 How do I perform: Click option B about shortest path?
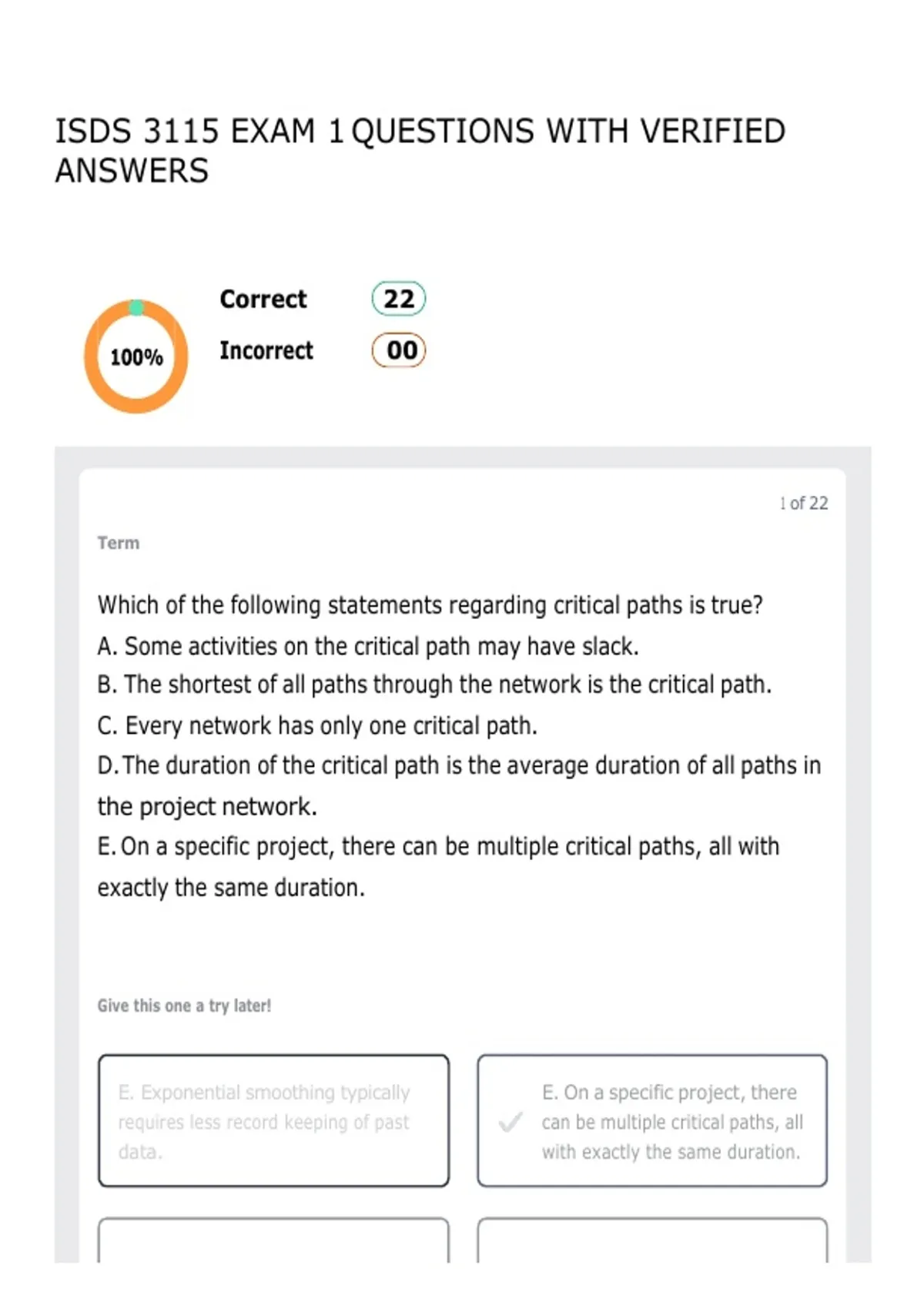click(x=434, y=685)
